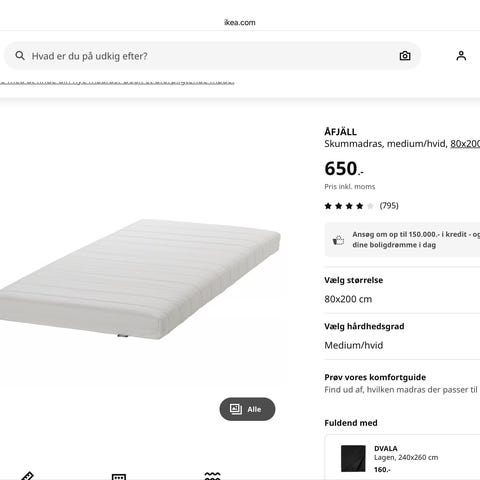Viewport: 480px width, 480px height.
Task: Click the wavy lines icon below product image
Action: click(212, 476)
